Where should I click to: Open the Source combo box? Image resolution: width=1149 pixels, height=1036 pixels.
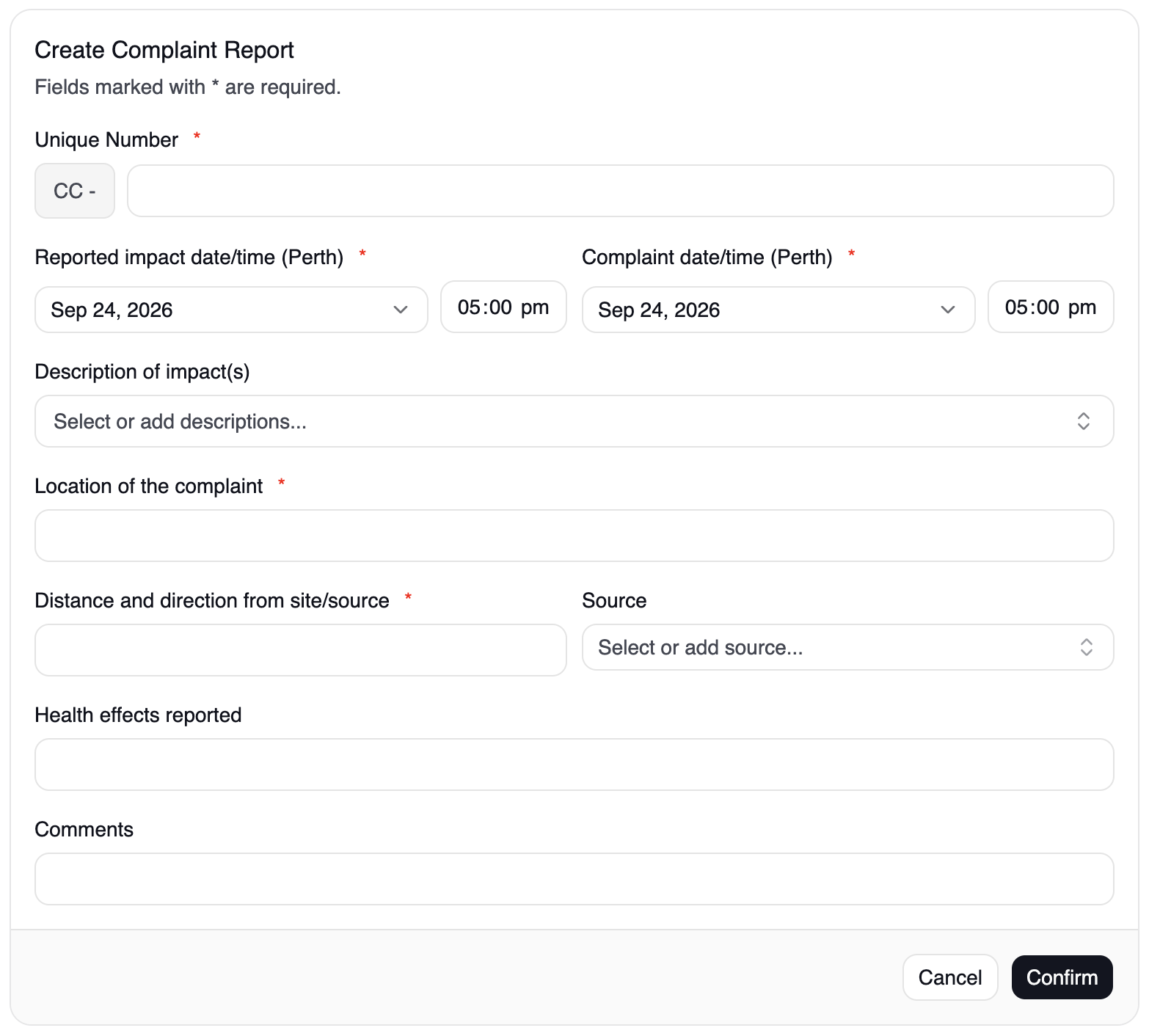pyautogui.click(x=848, y=647)
